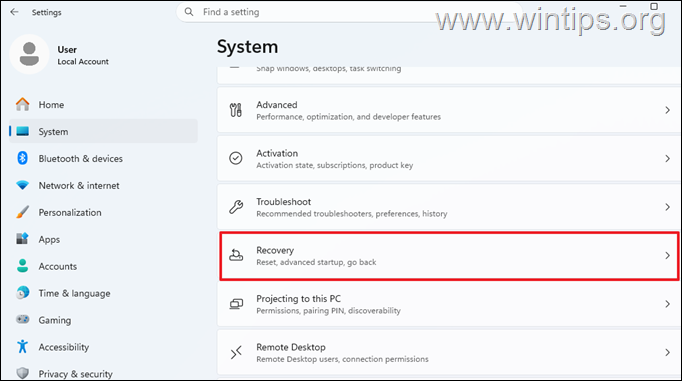Click the Apps icon in sidebar
The image size is (682, 381).
[x=23, y=239]
